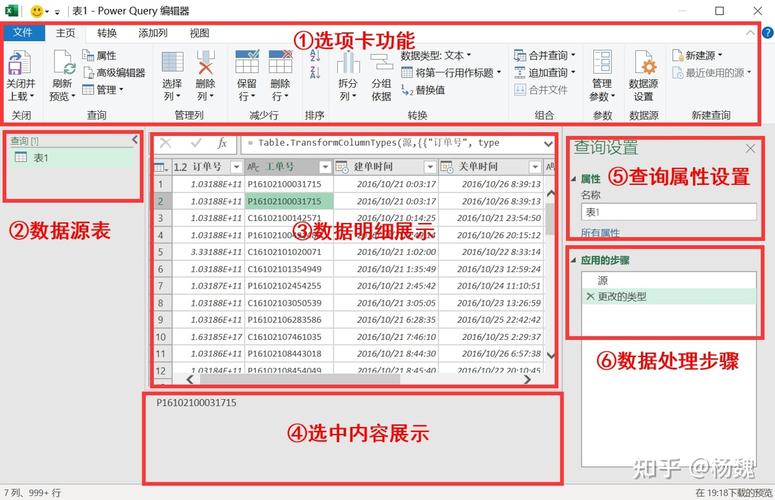Screen dimensions: 775x500
Task: Open the 数据类型: 文本 dropdown
Action: click(x=435, y=55)
